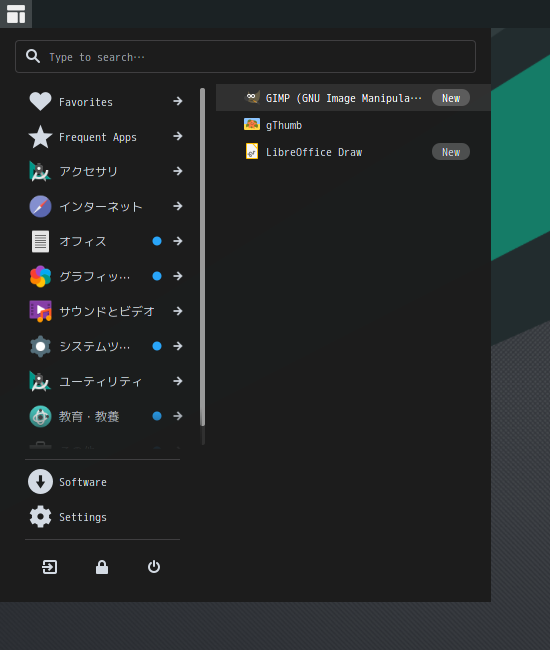This screenshot has width=550, height=650.
Task: Click the category list scrollbar
Action: [x=203, y=257]
